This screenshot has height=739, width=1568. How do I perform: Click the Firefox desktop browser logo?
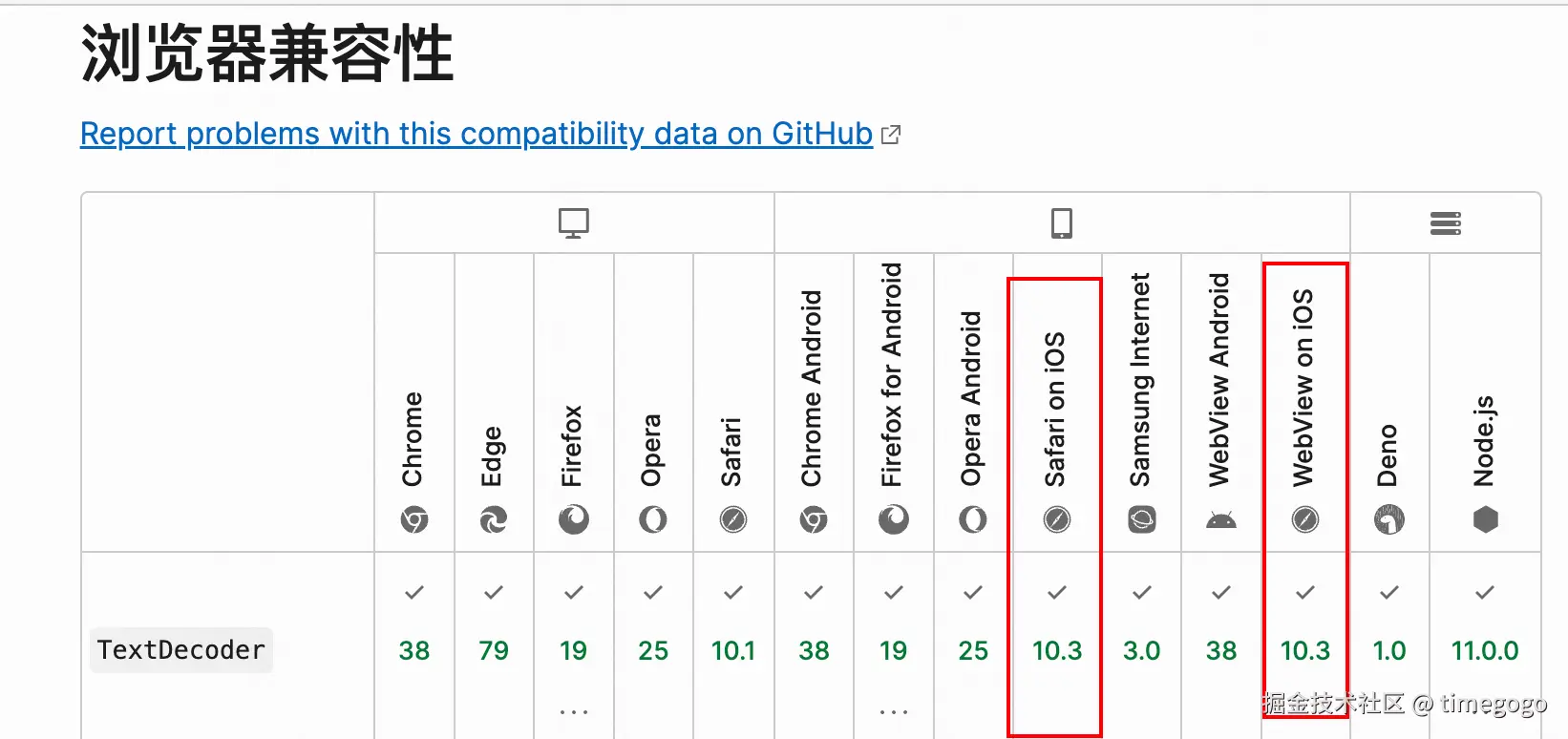coord(574,520)
